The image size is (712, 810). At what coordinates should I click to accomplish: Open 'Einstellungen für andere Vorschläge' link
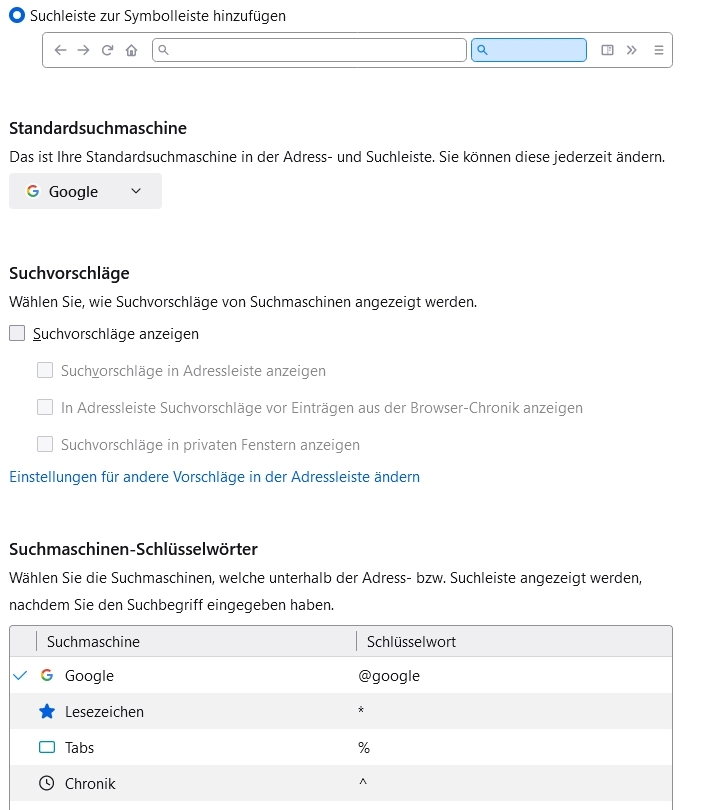click(214, 477)
